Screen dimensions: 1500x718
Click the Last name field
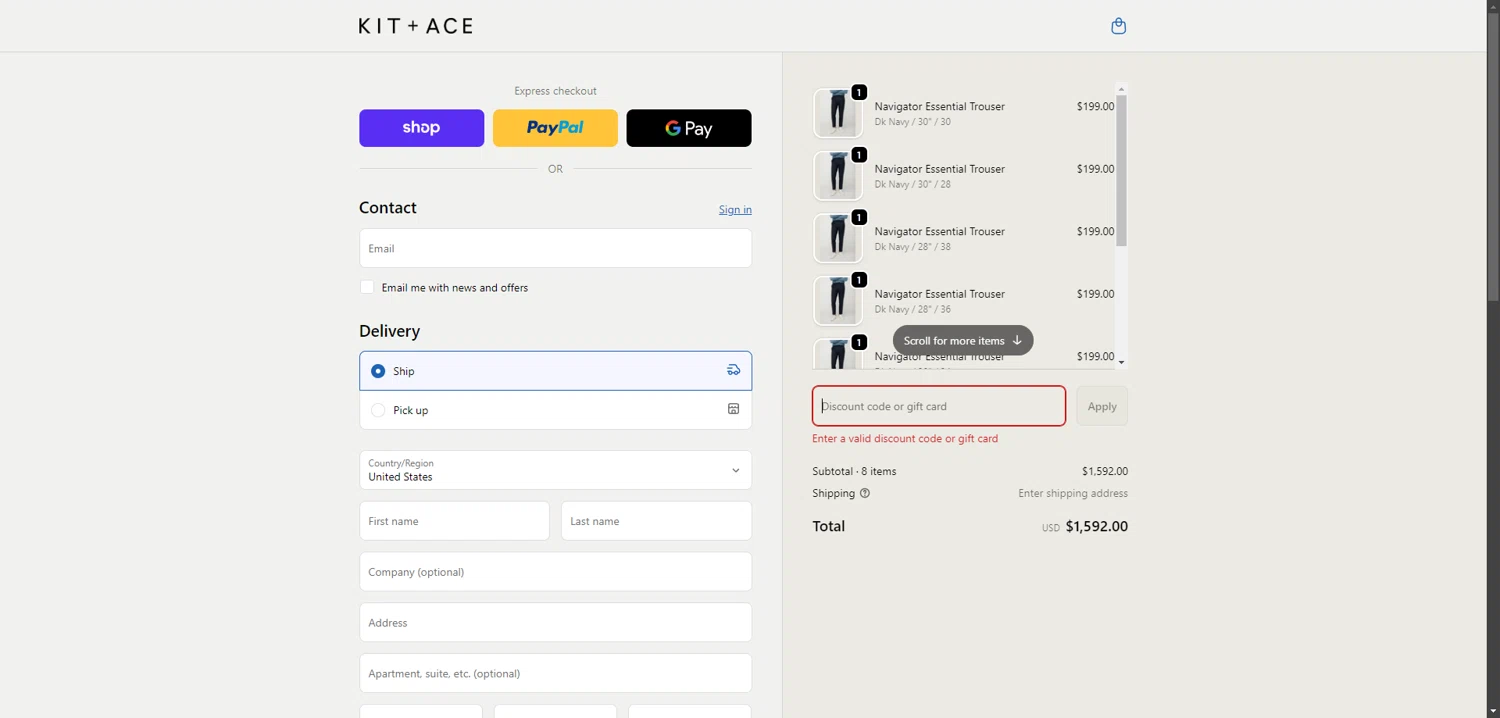[x=656, y=521]
